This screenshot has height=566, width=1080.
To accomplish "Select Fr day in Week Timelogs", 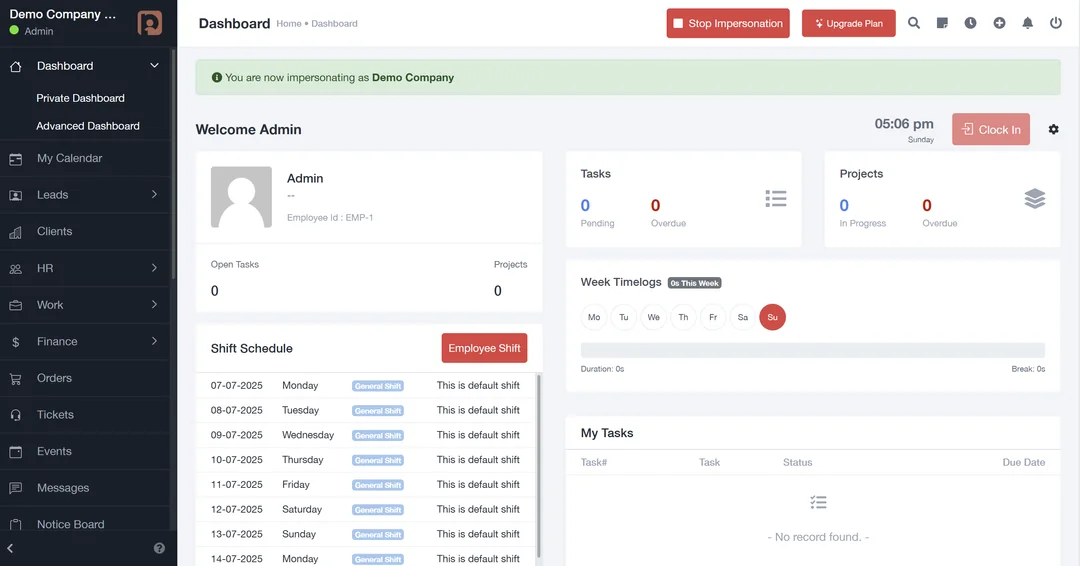I will tap(713, 317).
